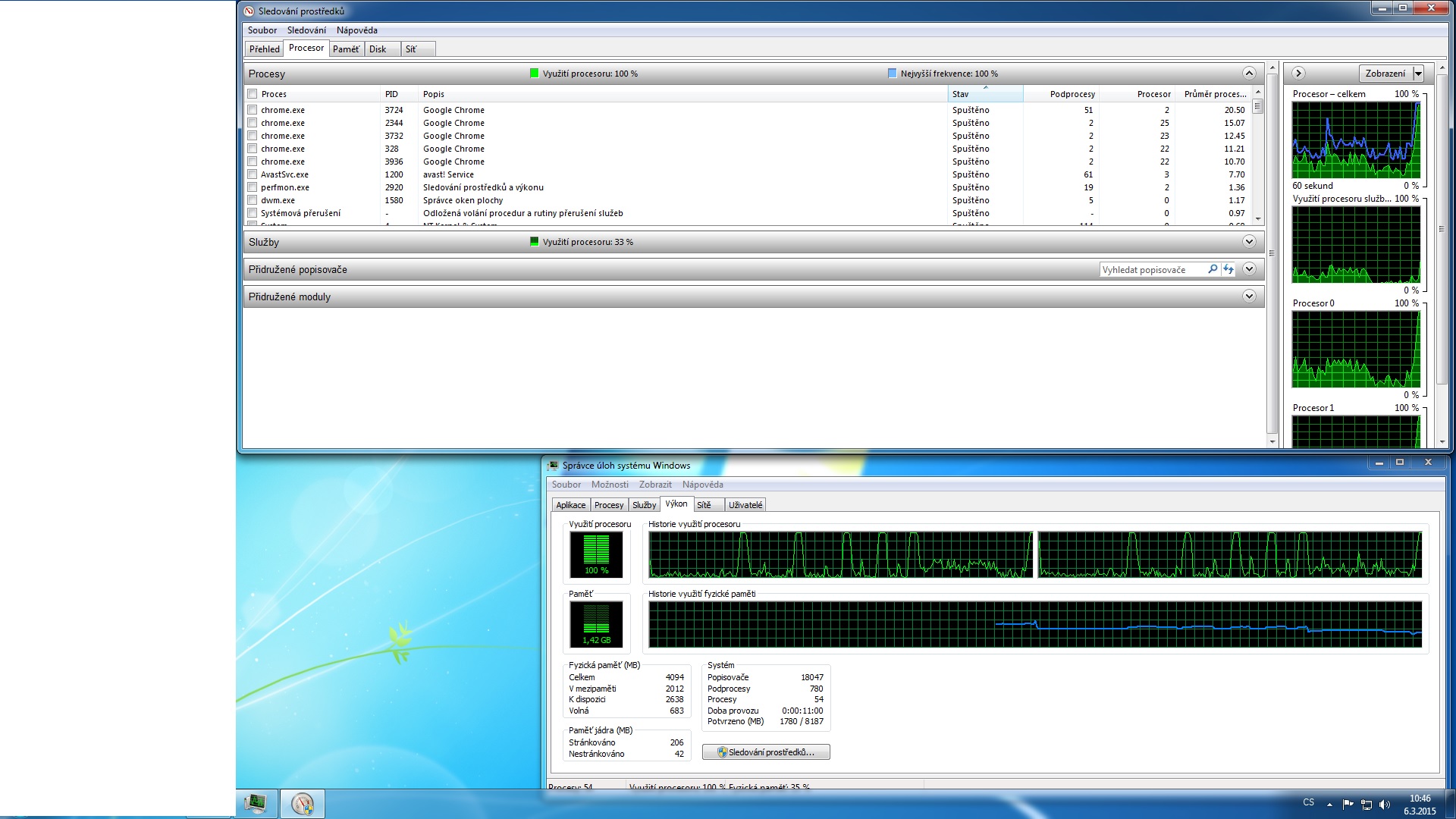Click the refresh icon beside handles search
This screenshot has height=819, width=1456.
coord(1228,269)
